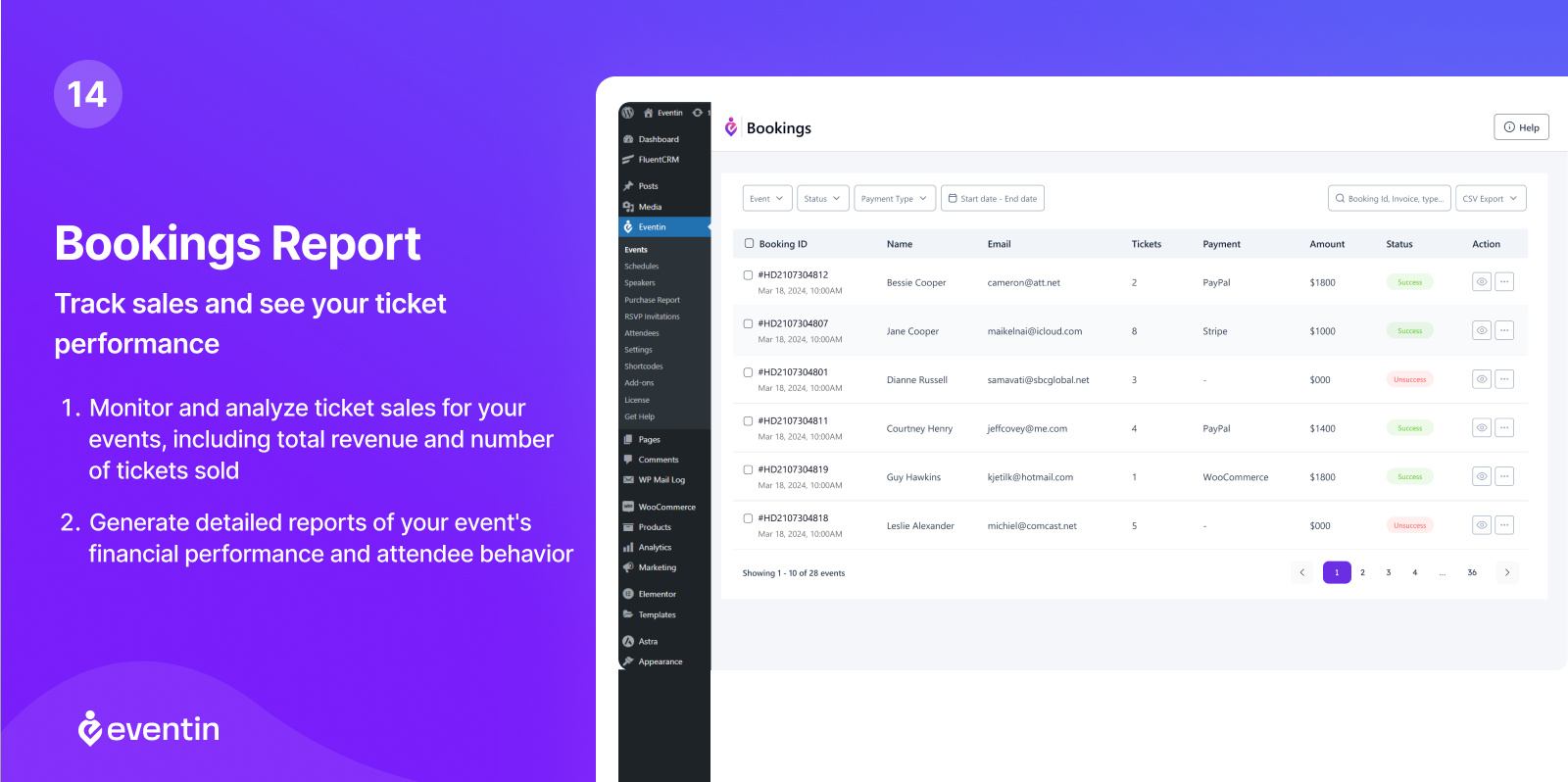Go to previous page with left chevron
Screen dimensions: 1568x782
1301,572
